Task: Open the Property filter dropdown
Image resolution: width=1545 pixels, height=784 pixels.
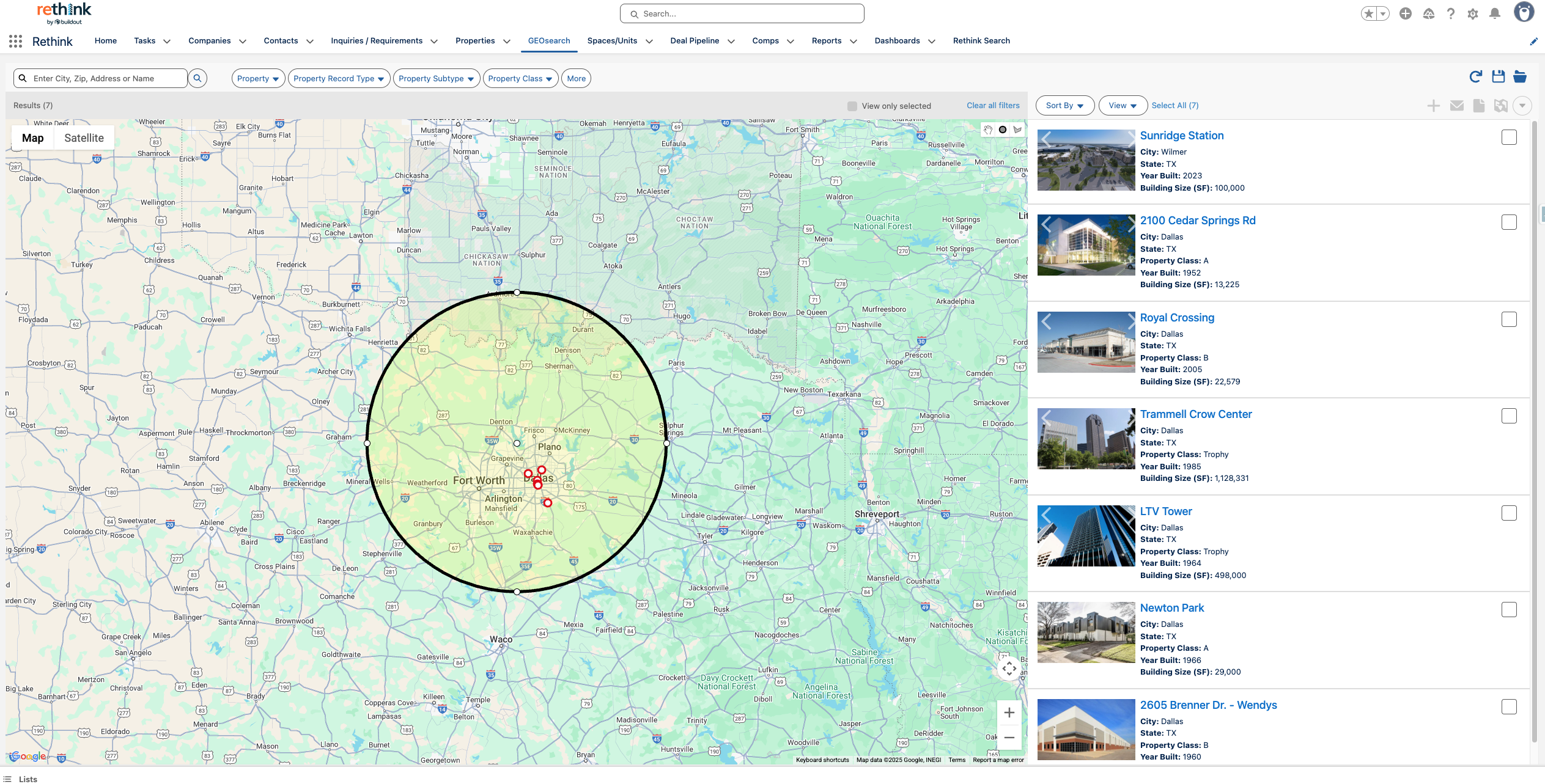Action: coord(258,78)
